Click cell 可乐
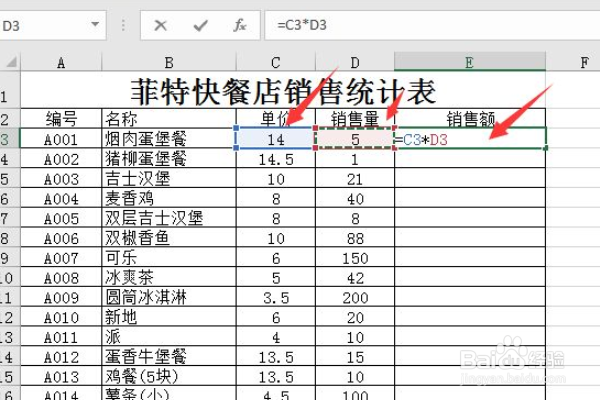 pos(169,258)
